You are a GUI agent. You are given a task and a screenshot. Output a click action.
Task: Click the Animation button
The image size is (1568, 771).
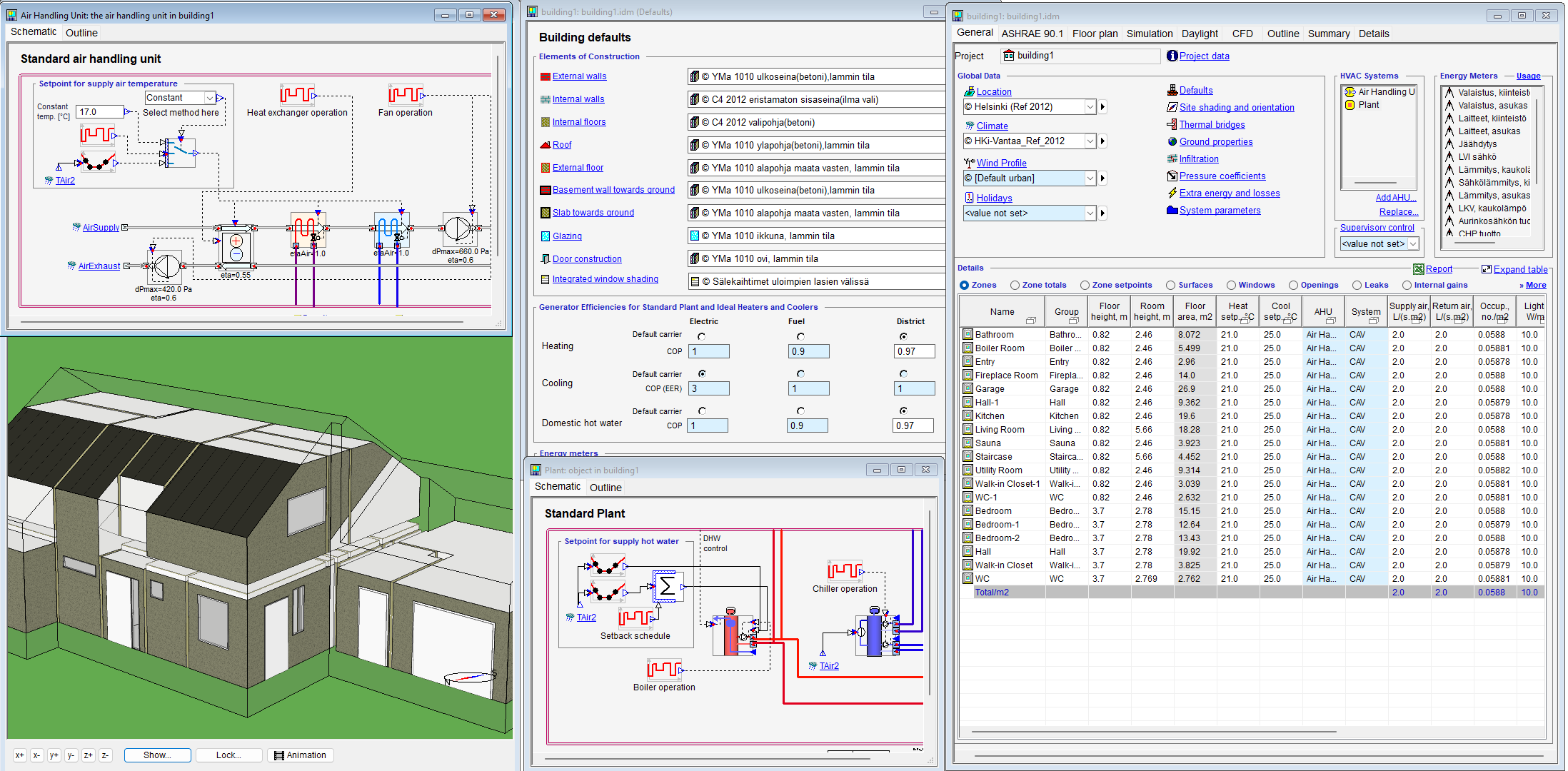(301, 755)
